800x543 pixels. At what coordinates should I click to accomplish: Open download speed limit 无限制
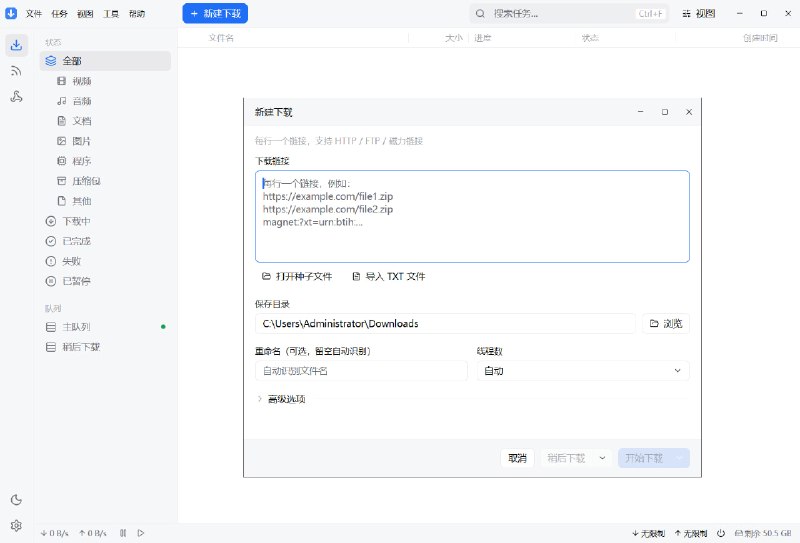(648, 533)
